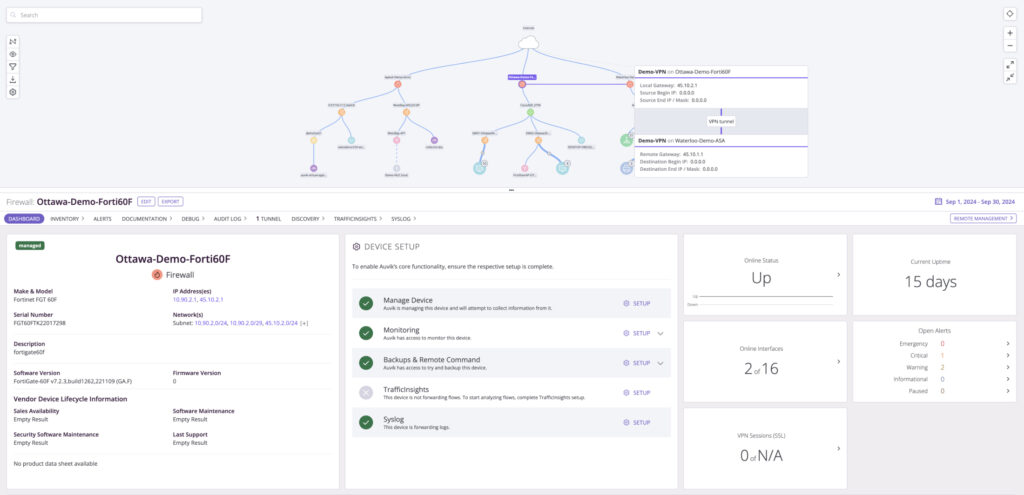Click the map layout icon in left toolbar
Viewport: 1024px width, 495px height.
(x=13, y=41)
